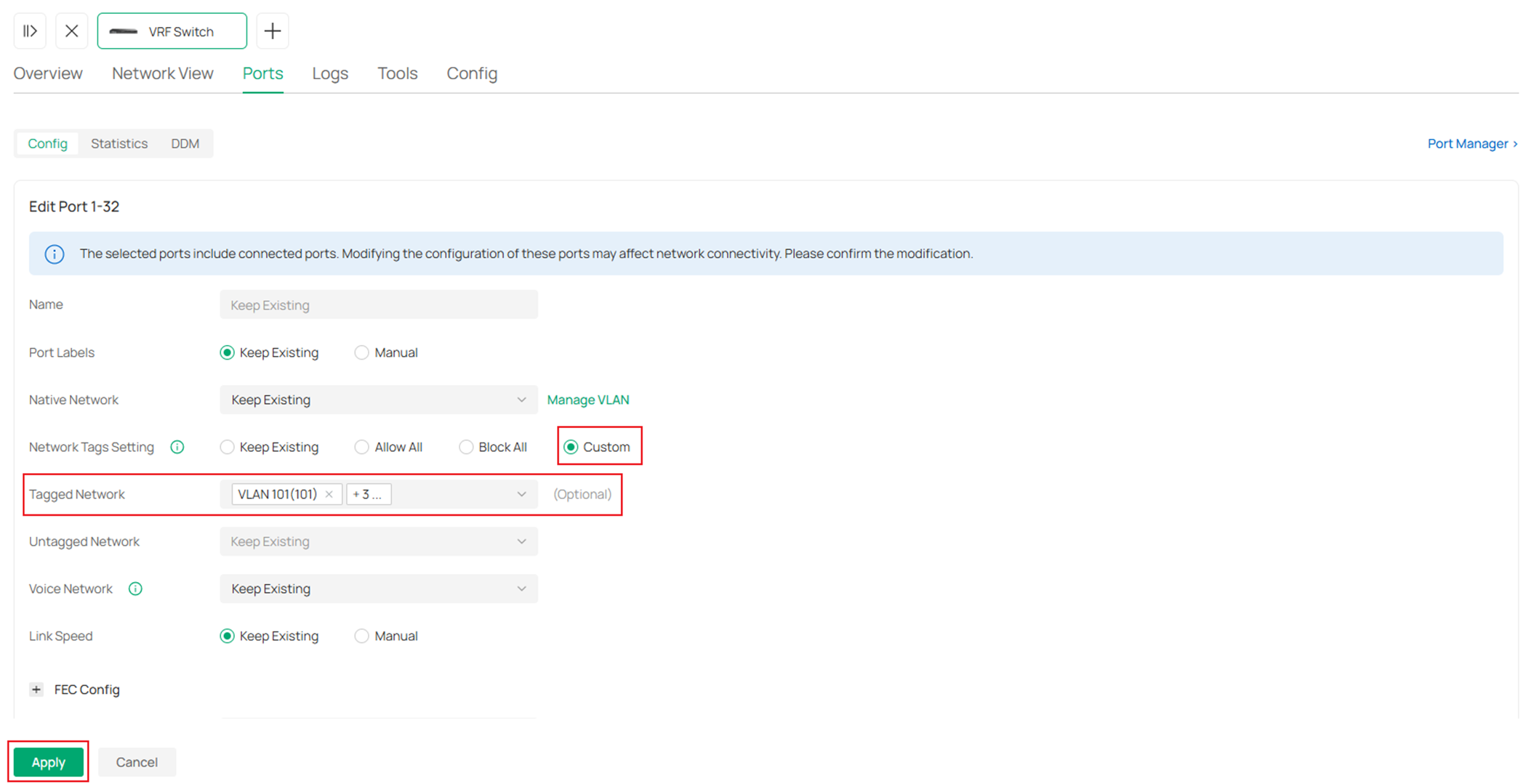Collapse the left sidebar panel
This screenshot has height=784, width=1529.
point(30,31)
